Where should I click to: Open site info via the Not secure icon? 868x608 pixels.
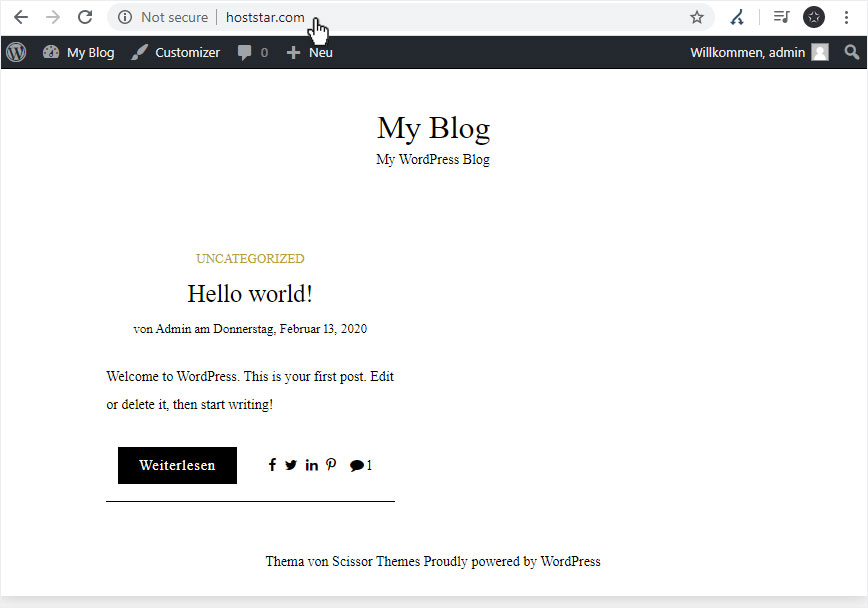(x=125, y=17)
